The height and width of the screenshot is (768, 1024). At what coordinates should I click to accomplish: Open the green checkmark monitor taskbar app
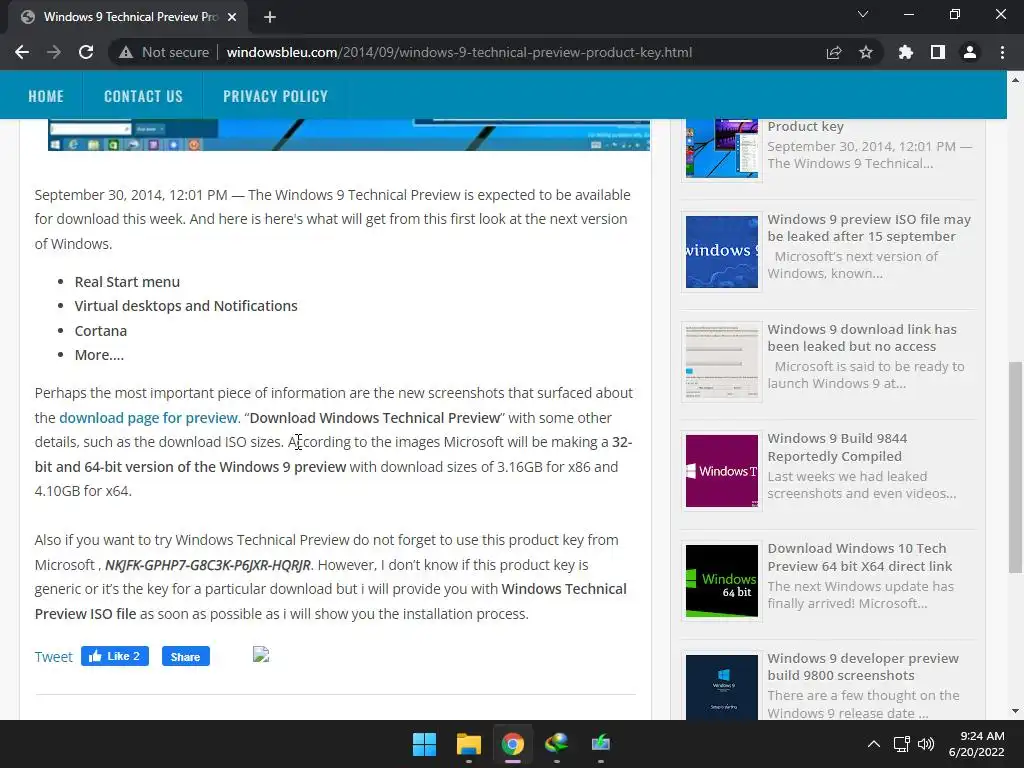coord(600,744)
